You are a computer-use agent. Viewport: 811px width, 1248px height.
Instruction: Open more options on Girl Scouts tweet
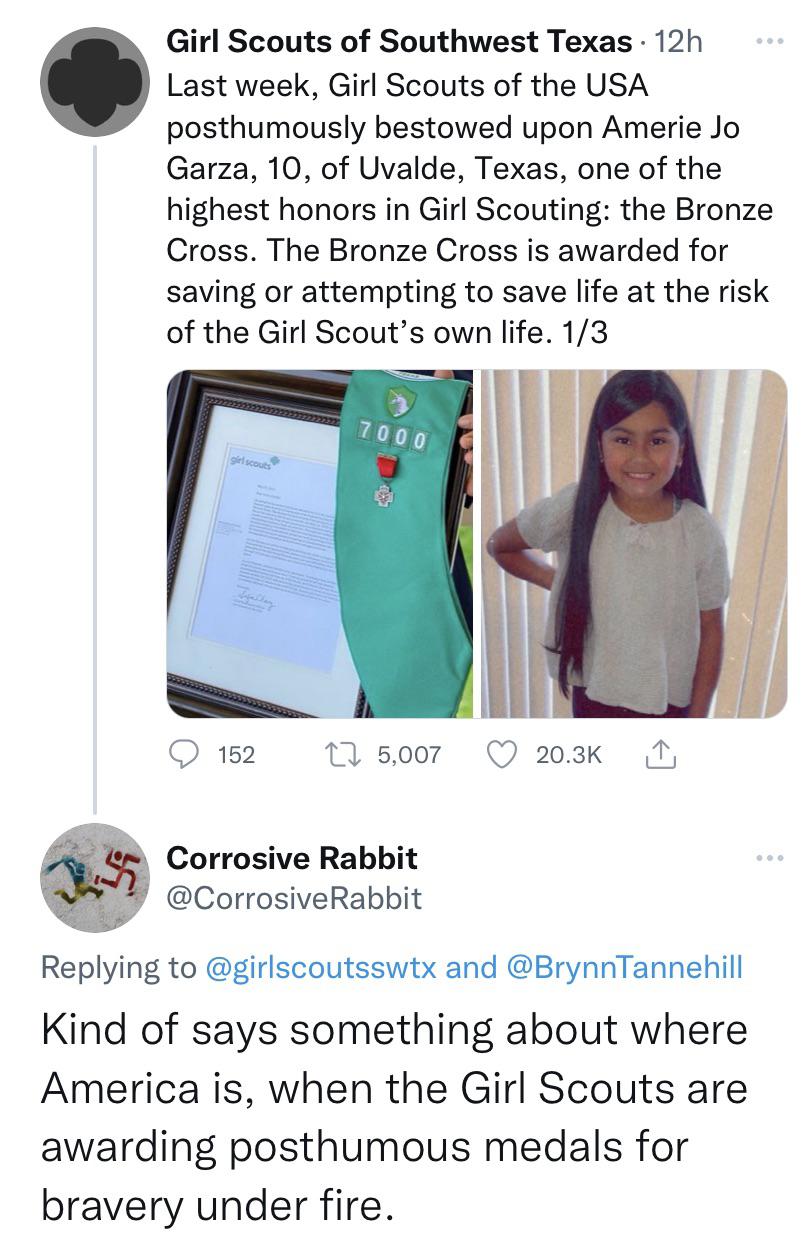(x=766, y=42)
